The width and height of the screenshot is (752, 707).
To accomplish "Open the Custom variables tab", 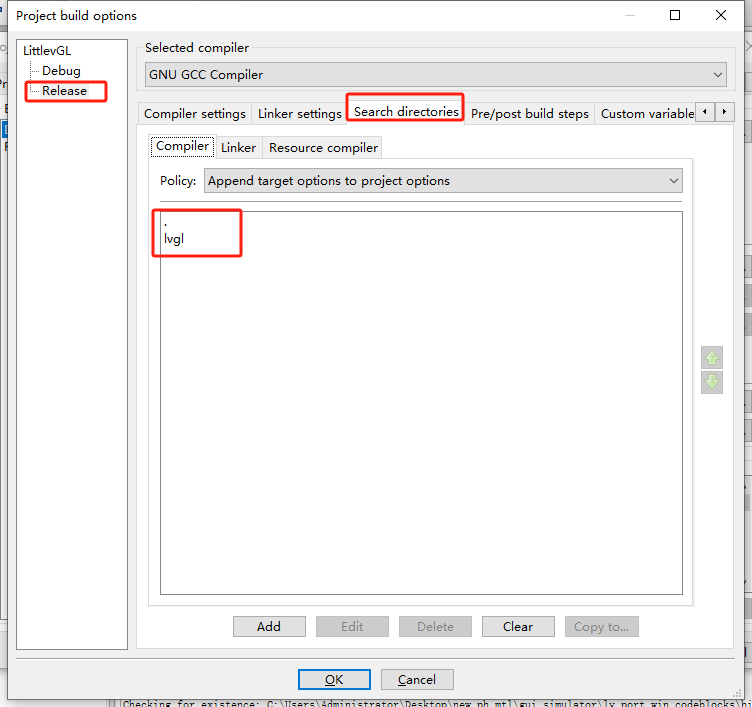I will (647, 114).
